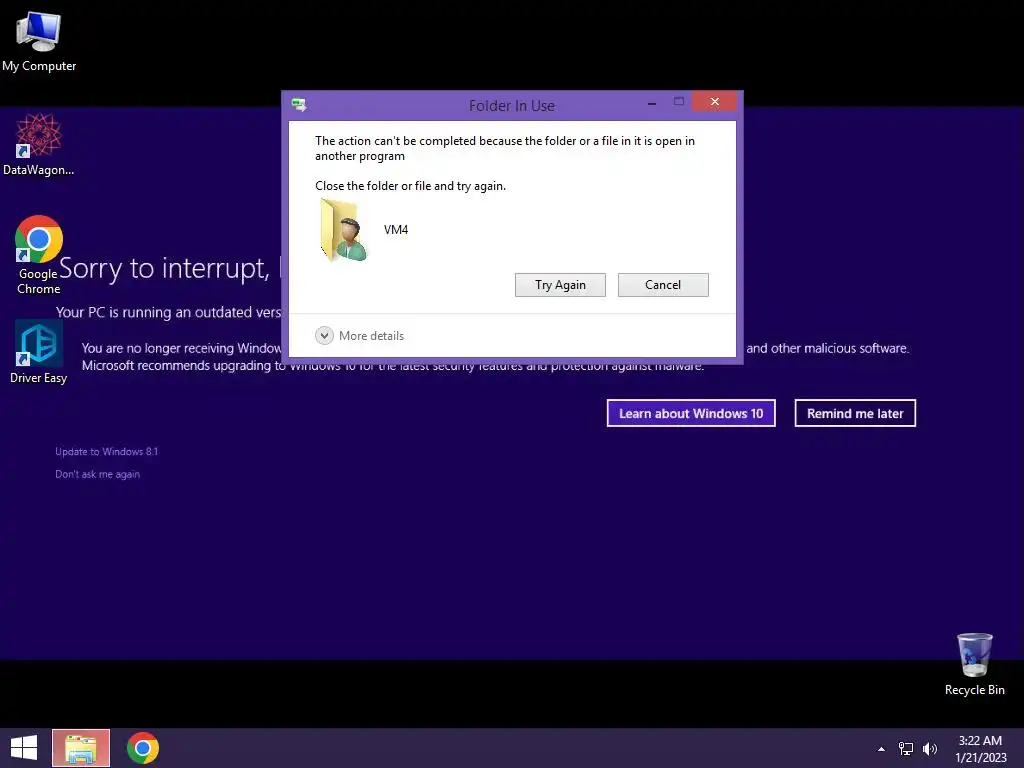Click the VM4 folder name text

click(396, 230)
